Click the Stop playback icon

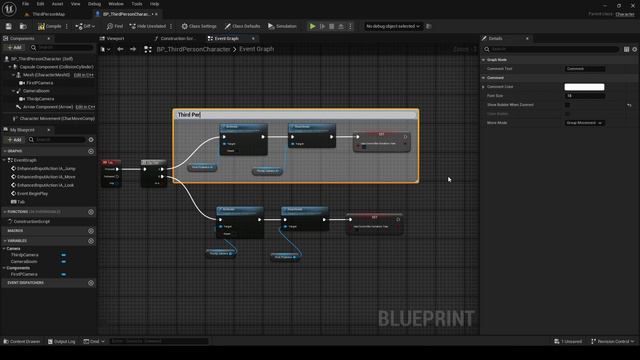click(x=332, y=26)
